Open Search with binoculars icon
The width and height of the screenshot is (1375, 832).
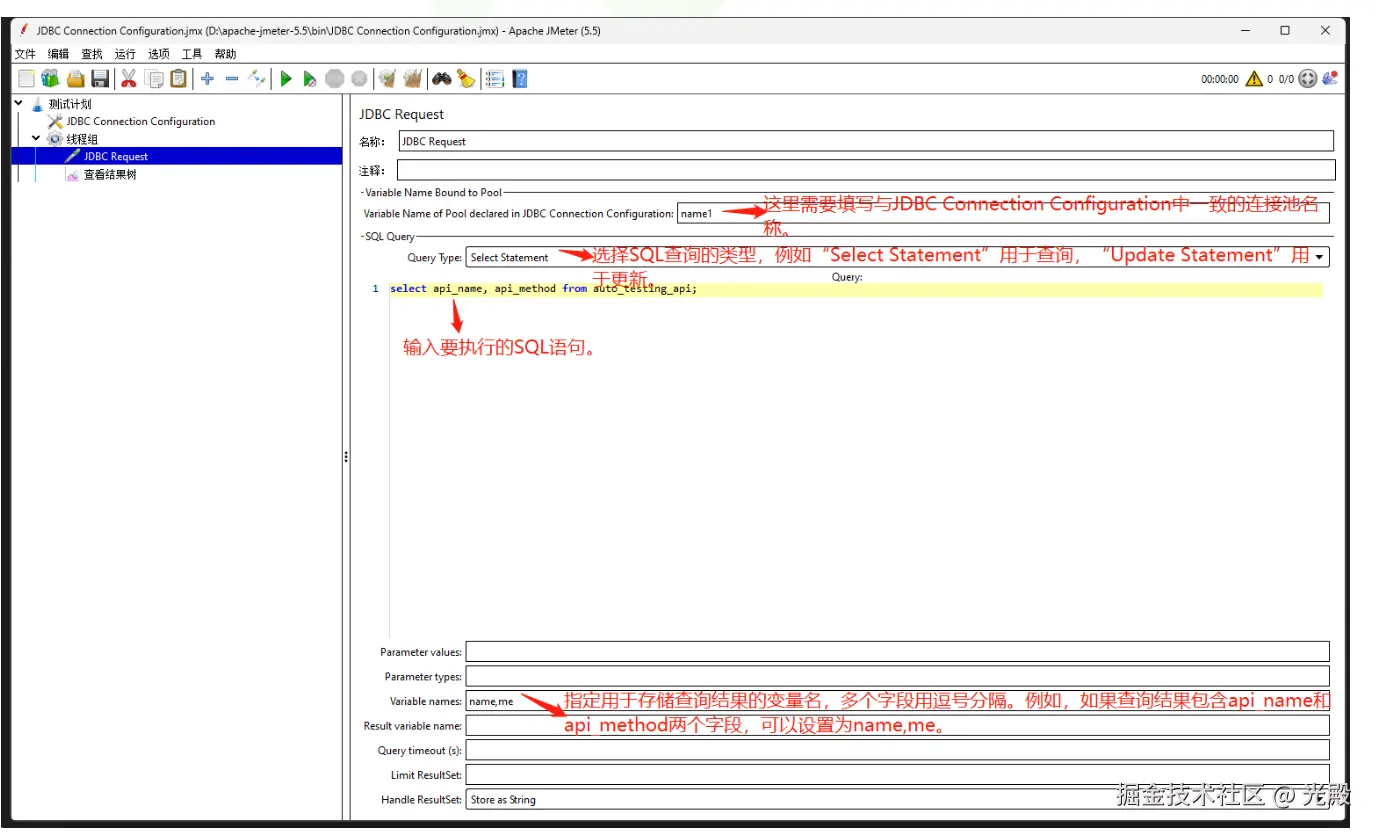click(x=441, y=78)
